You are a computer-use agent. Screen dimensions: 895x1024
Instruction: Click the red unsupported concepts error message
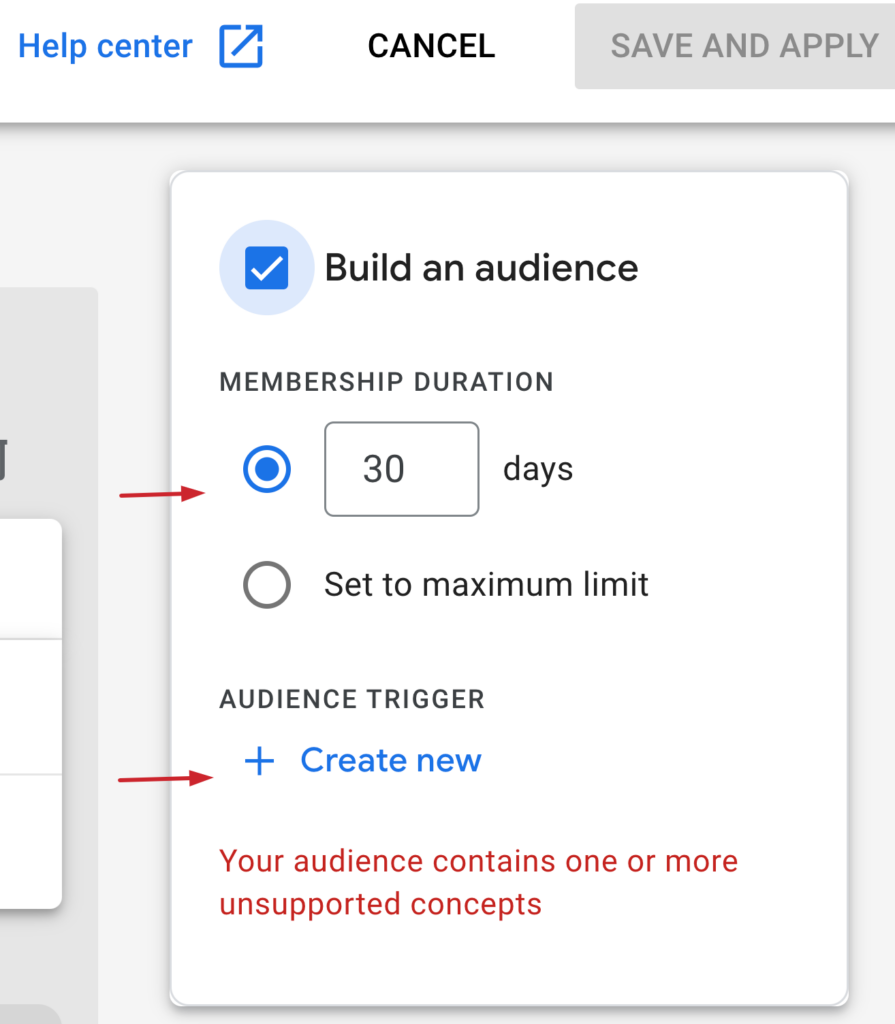pos(478,882)
